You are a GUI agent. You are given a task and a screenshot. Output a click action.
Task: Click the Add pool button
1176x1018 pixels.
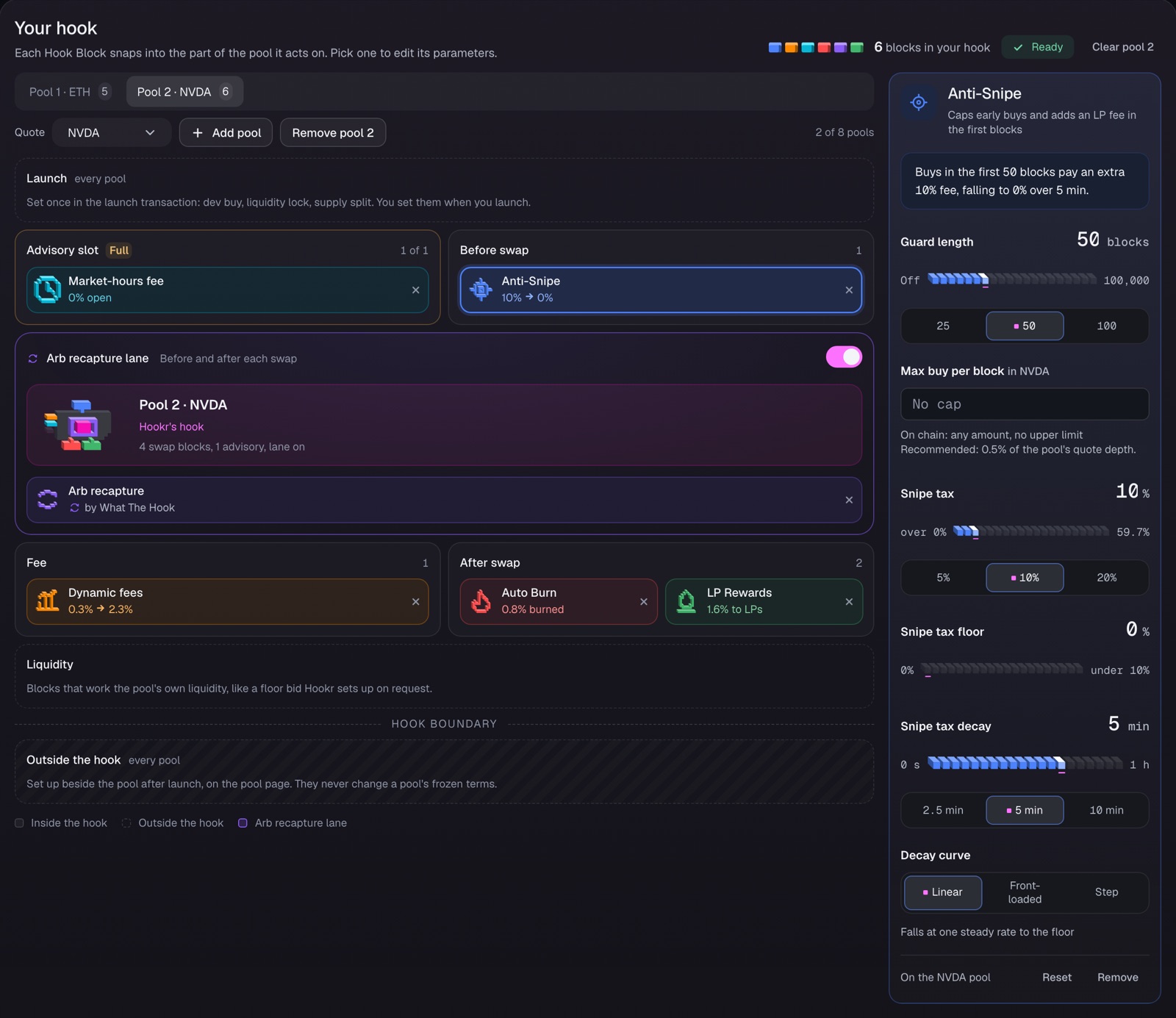[x=226, y=133]
